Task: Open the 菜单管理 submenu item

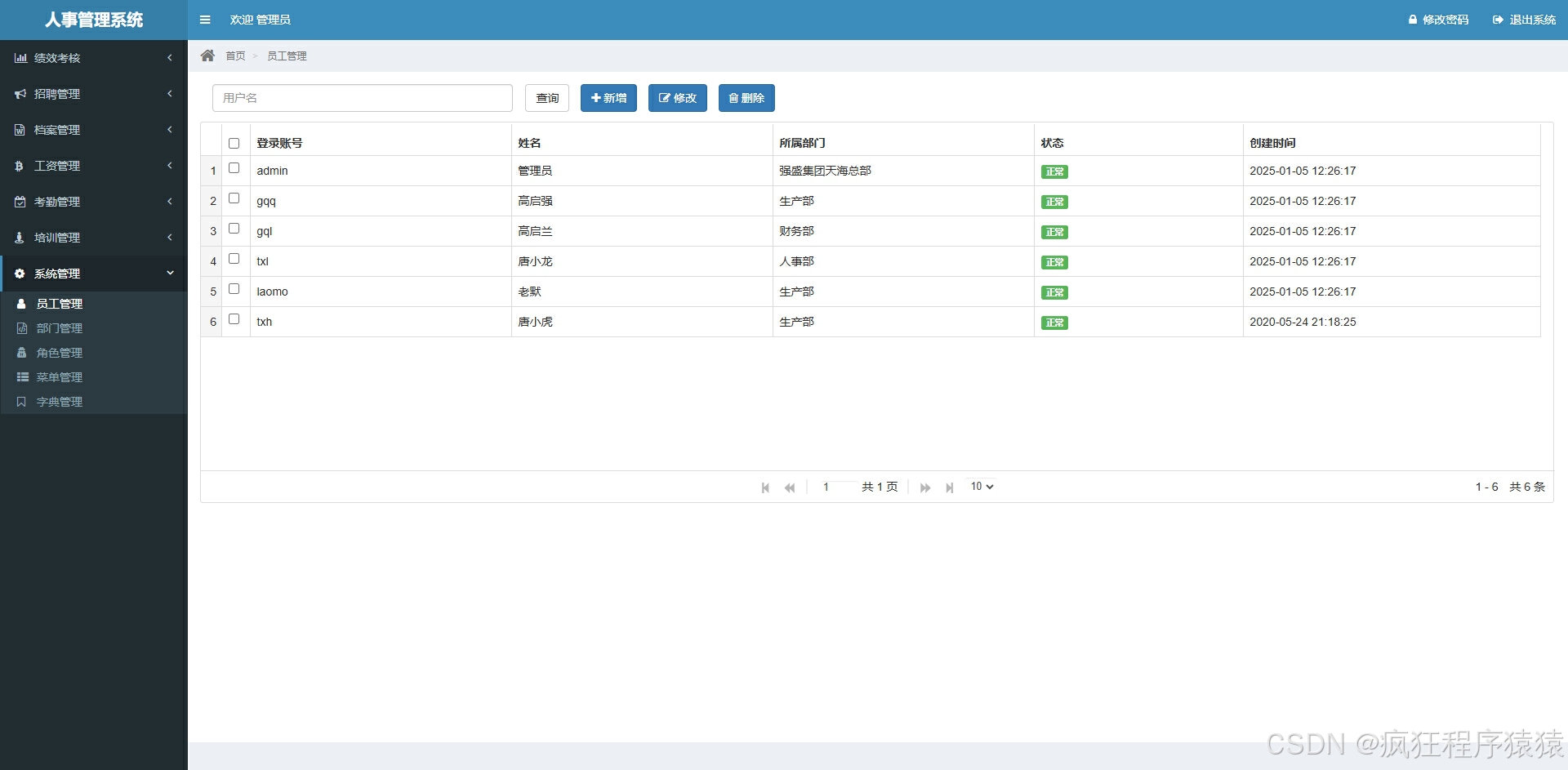Action: (94, 377)
